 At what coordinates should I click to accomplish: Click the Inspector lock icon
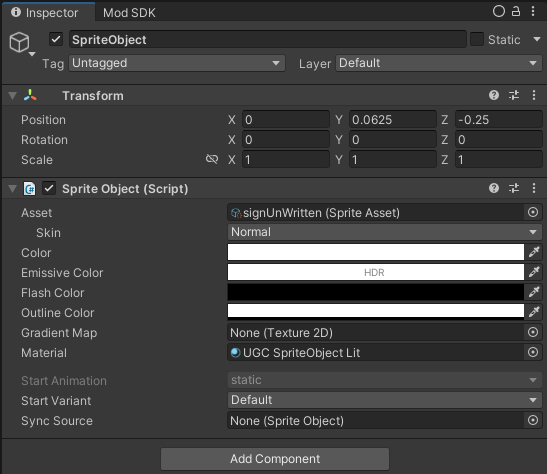click(x=516, y=12)
